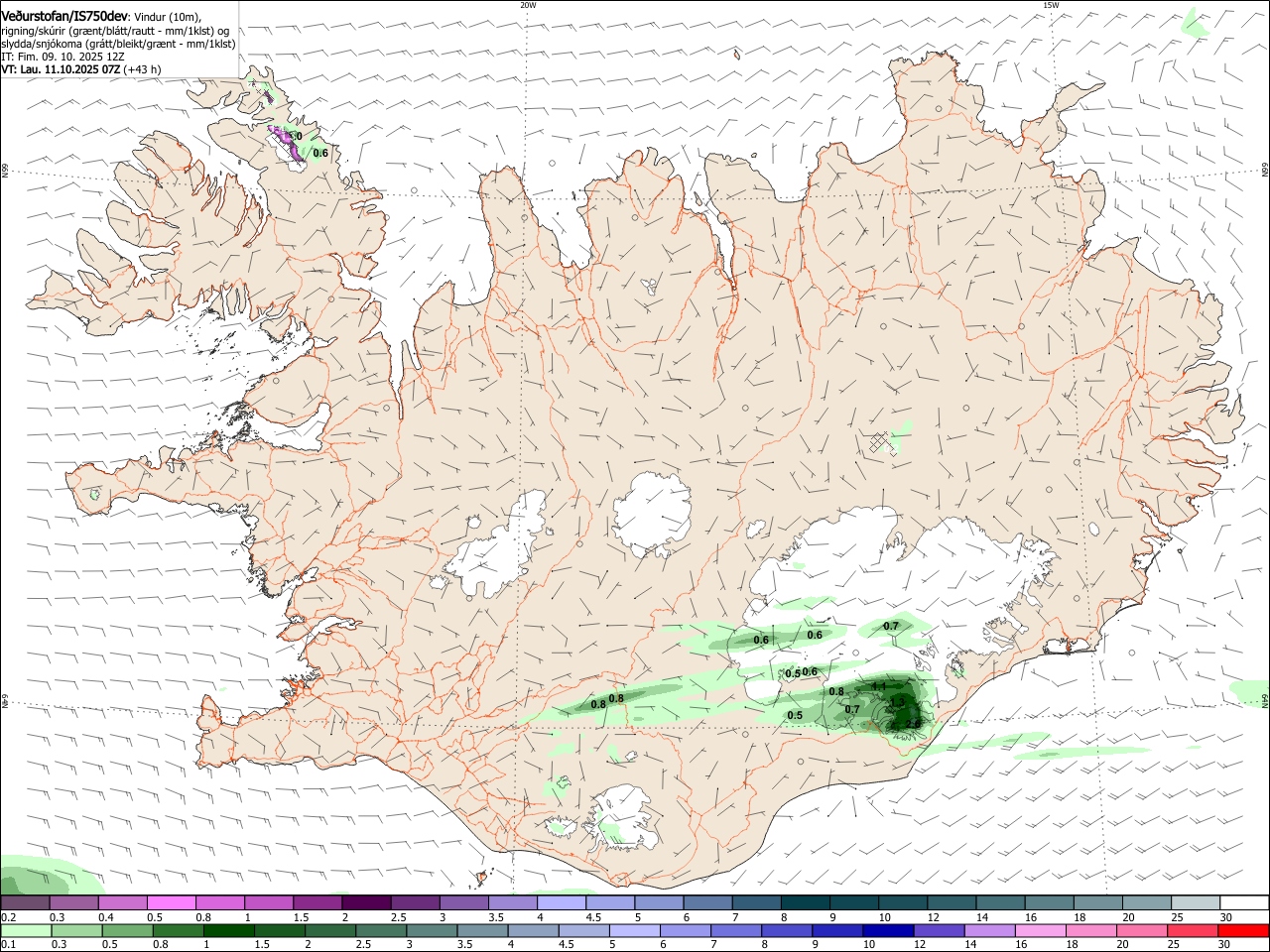Select top-row light grey swatch between 25 and 30

pos(1195,903)
